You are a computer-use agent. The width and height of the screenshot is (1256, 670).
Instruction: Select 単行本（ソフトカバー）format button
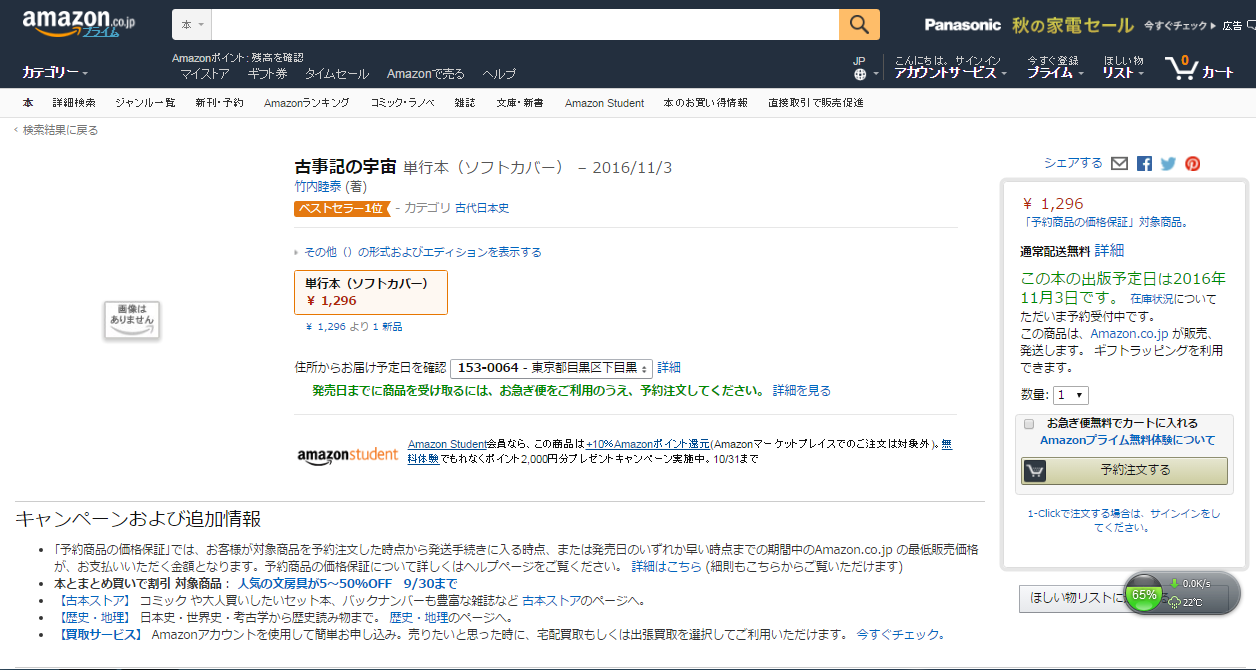click(x=371, y=292)
